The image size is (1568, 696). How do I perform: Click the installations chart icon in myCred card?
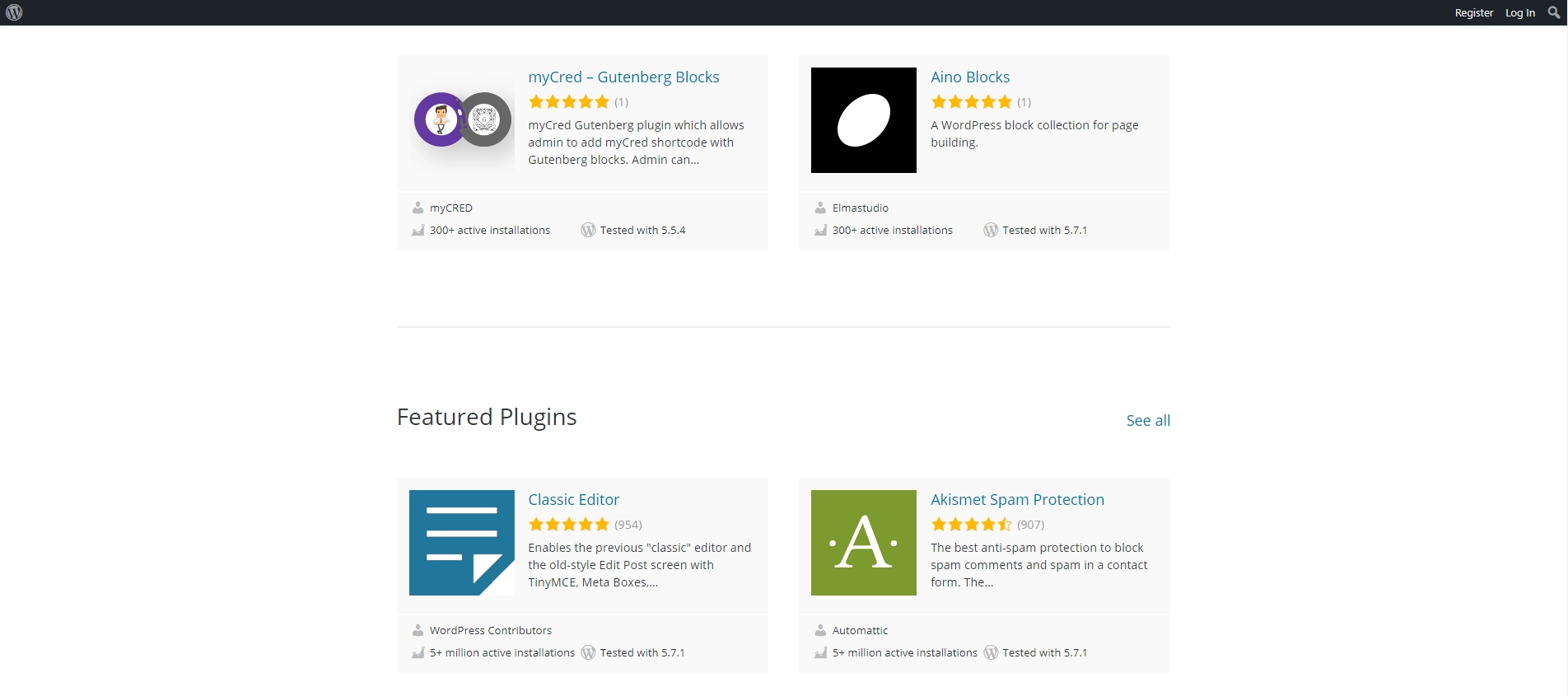[418, 230]
